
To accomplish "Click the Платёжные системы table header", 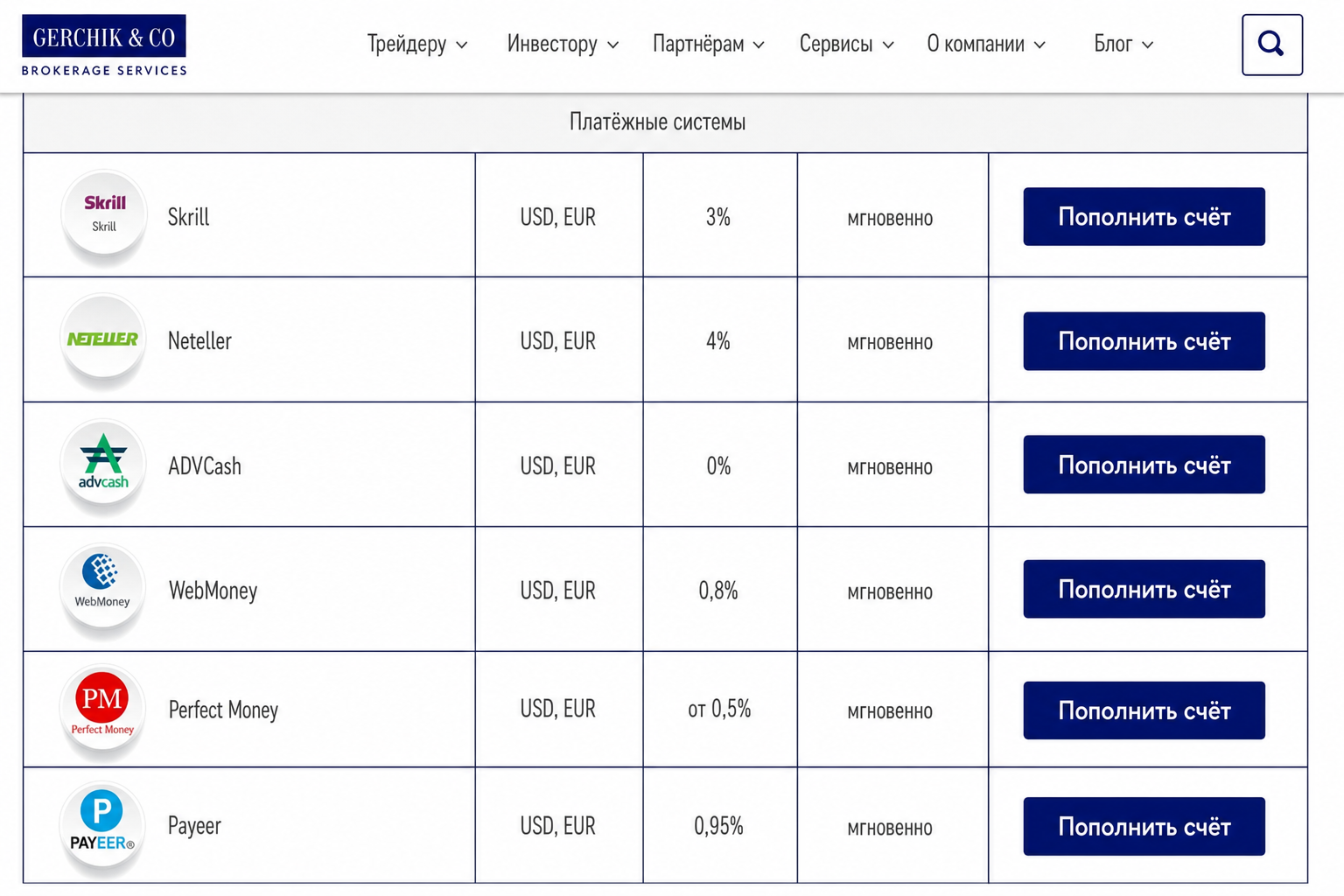I will [665, 122].
